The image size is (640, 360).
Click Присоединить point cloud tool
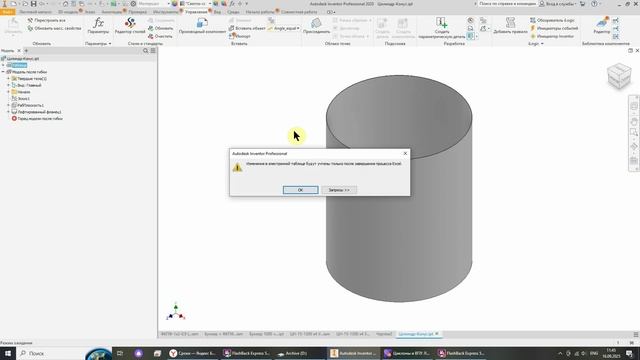316,26
